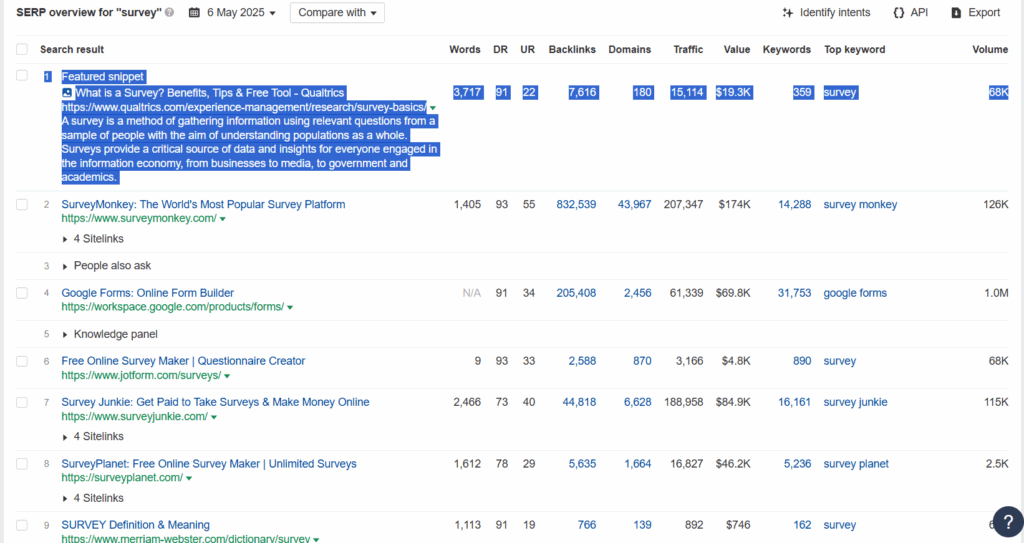The image size is (1024, 543).
Task: Open the workspace.google.com/products/forms URL
Action: click(172, 306)
